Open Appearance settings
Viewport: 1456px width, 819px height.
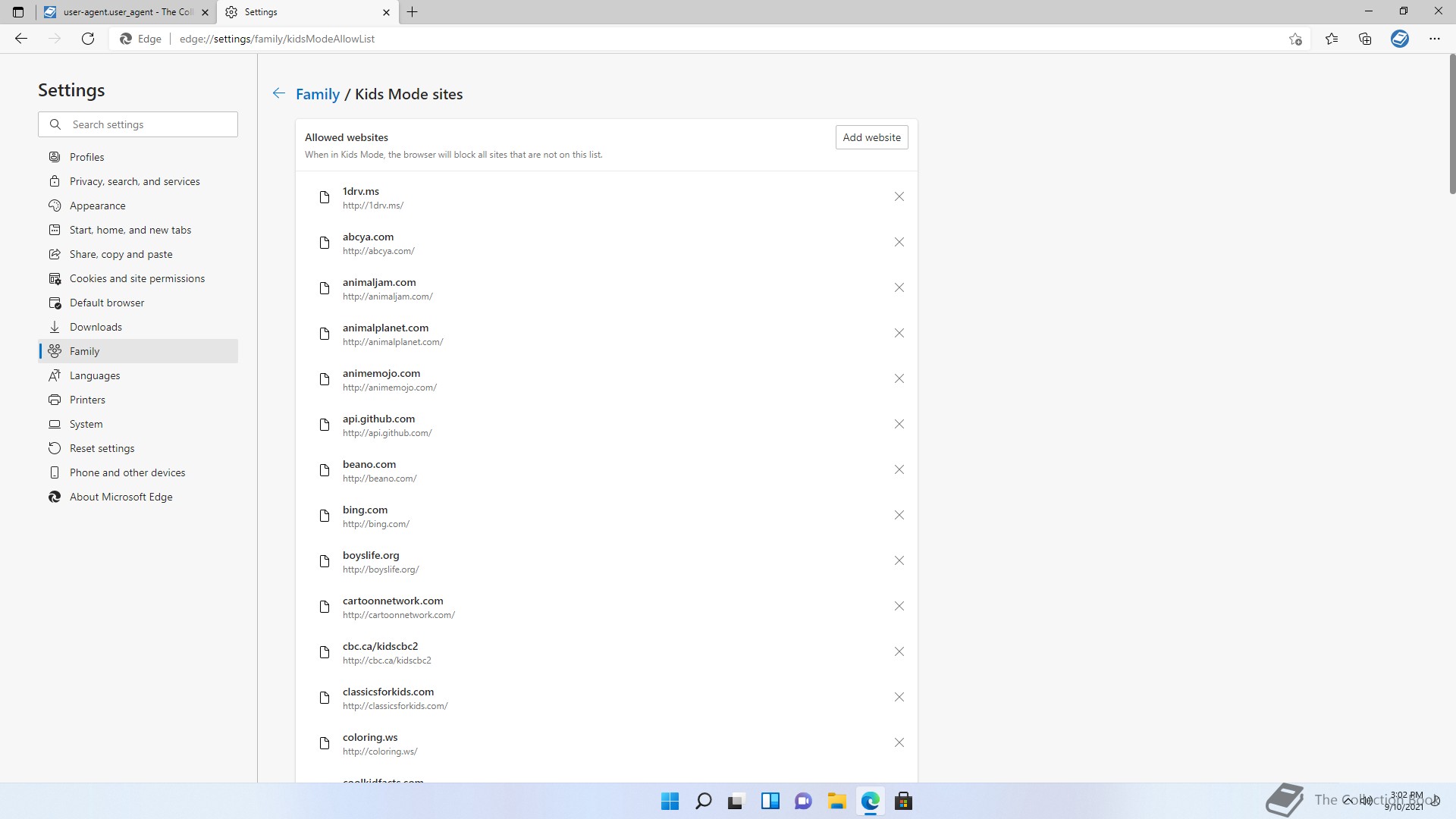point(138,206)
